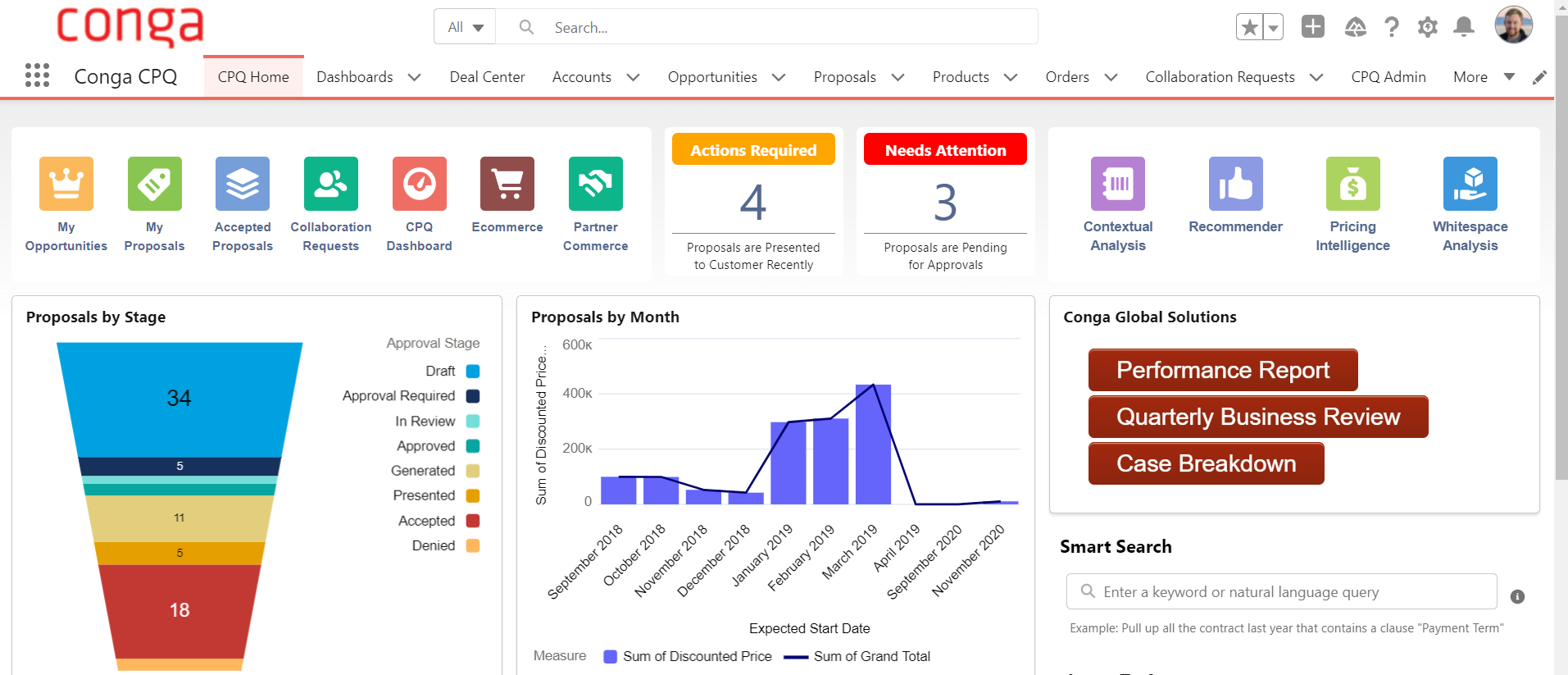Expand the Dashboards tab dropdown chevron

click(415, 77)
